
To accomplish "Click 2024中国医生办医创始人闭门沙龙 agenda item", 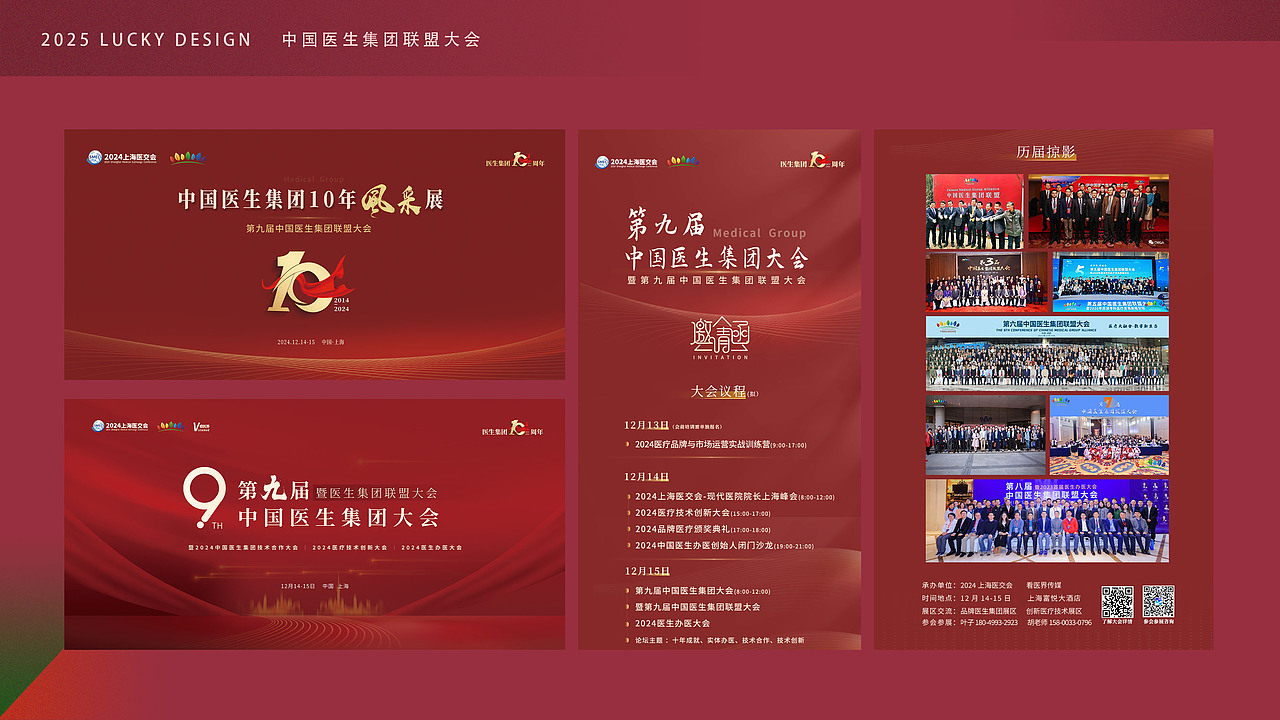I will [725, 546].
